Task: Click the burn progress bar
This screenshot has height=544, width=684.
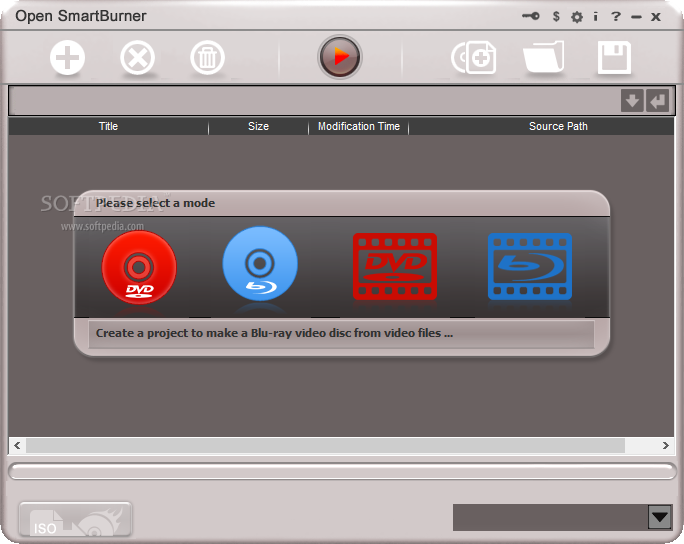Action: [x=342, y=472]
